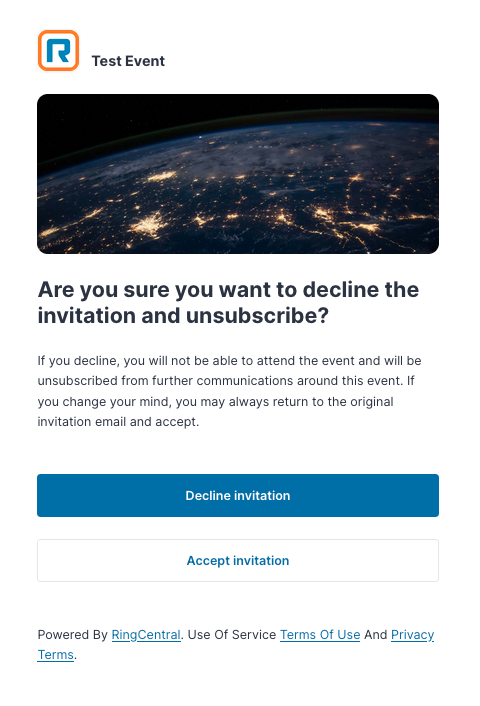Open the RingCentral link in footer
Viewport: 480px width, 706px height.
[x=146, y=634]
